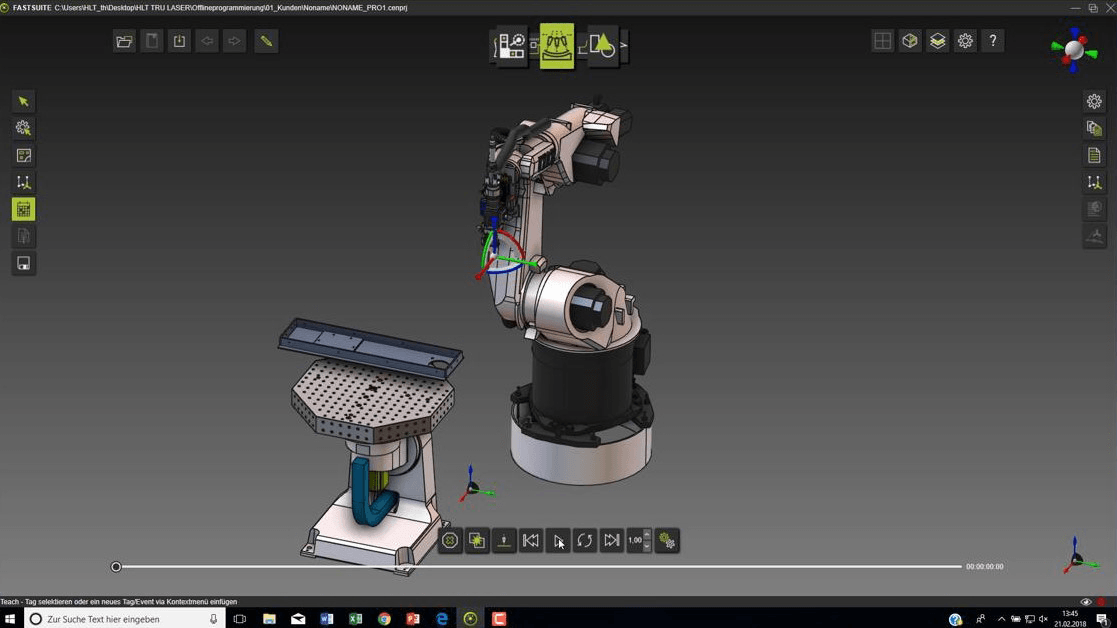Open the notification center icon
The width and height of the screenshot is (1117, 628).
pos(1102,619)
